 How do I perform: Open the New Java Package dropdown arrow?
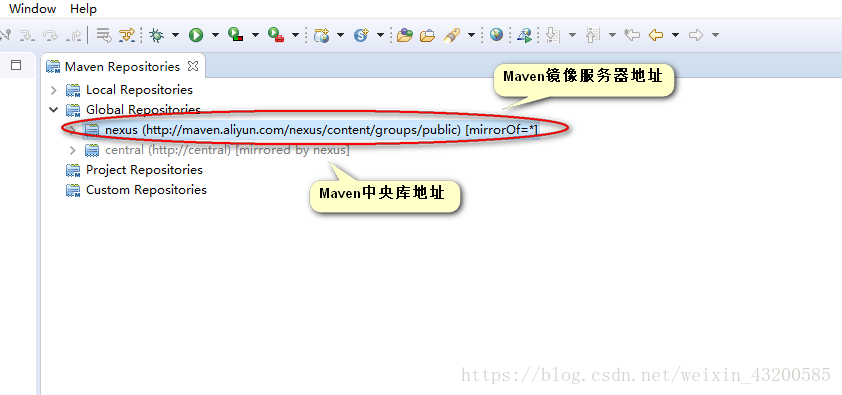(340, 35)
